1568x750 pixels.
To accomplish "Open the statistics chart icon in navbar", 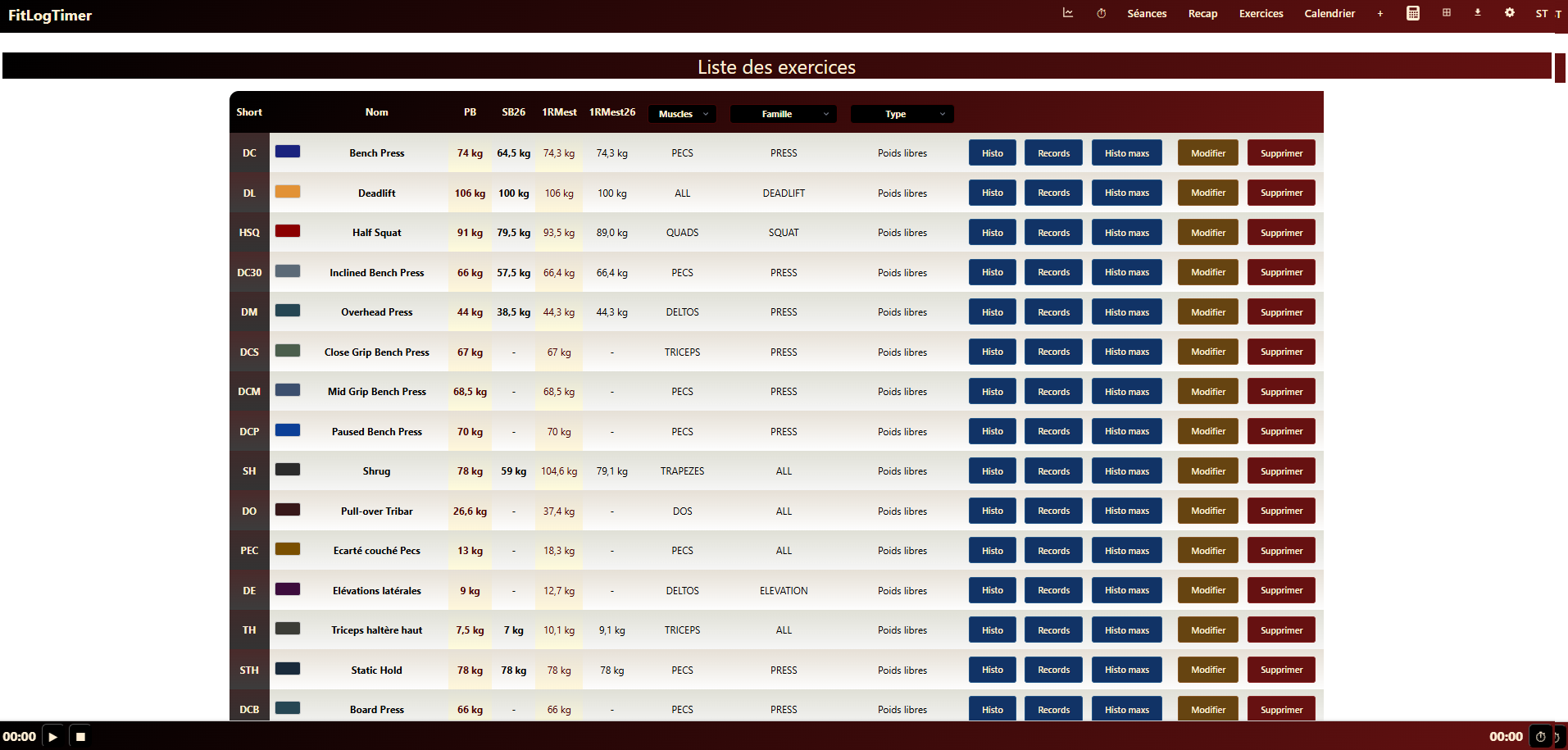I will 1068,13.
